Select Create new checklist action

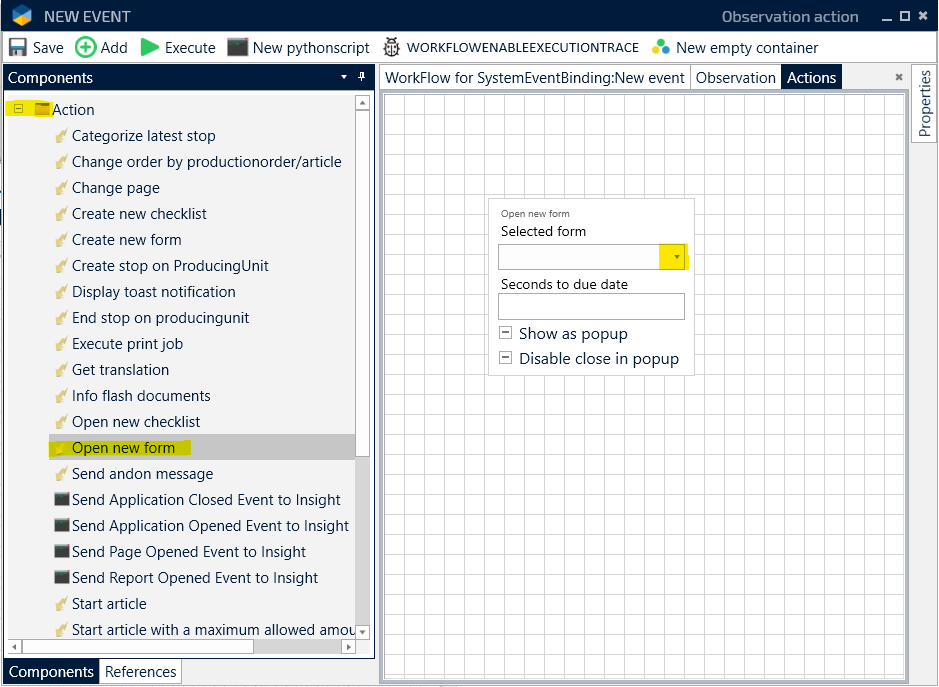[x=139, y=214]
